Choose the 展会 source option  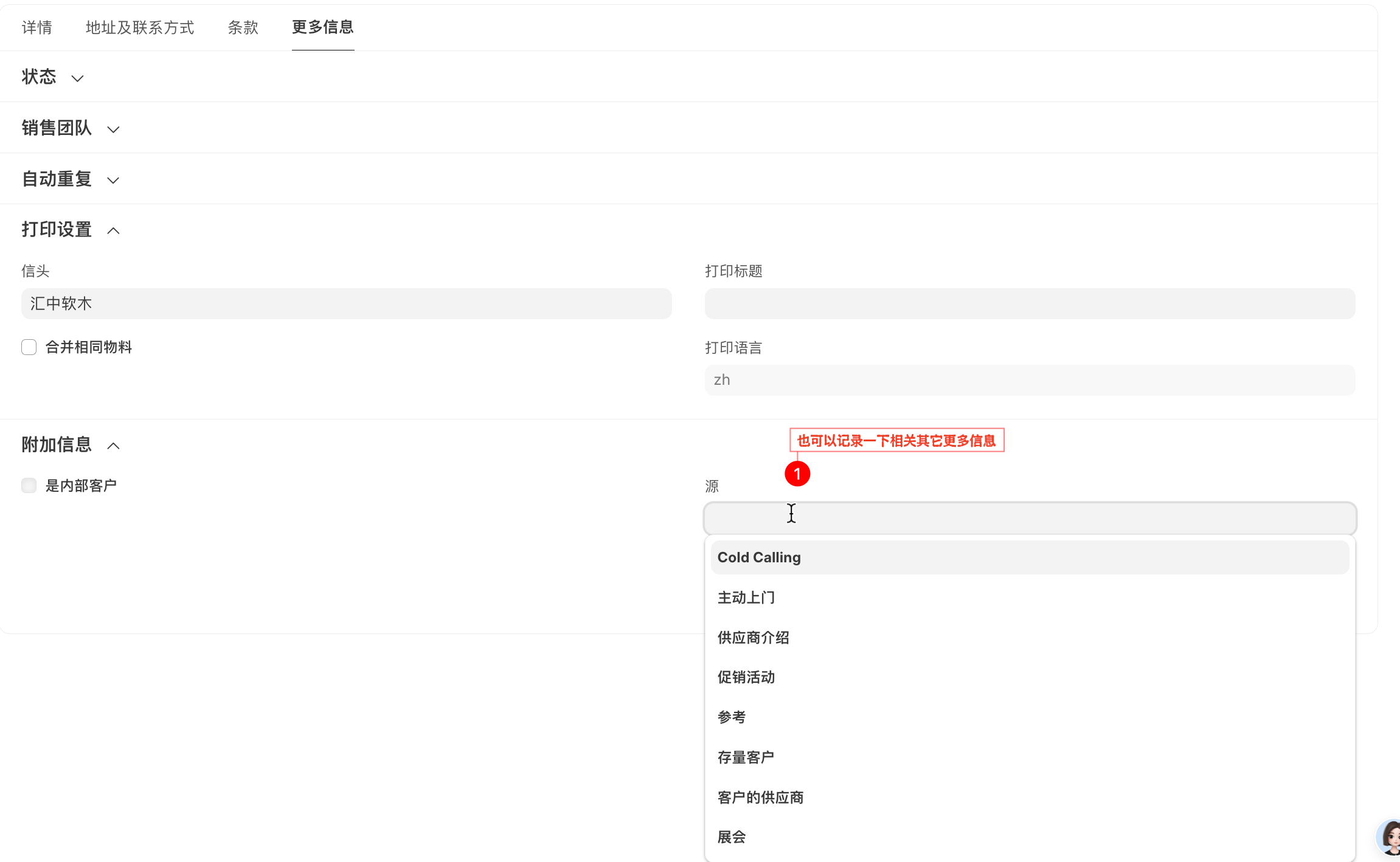click(x=732, y=837)
